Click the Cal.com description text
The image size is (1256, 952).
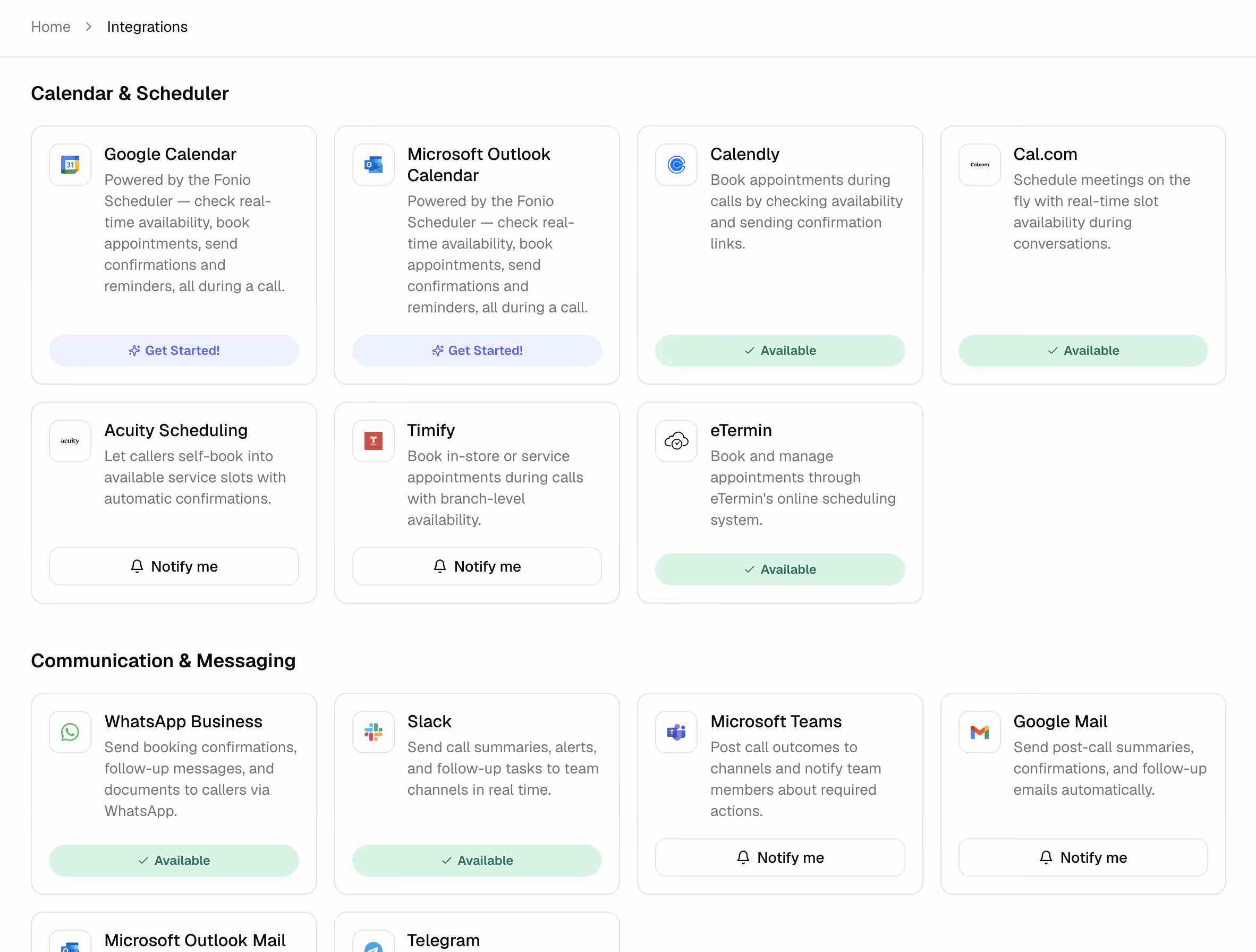pyautogui.click(x=1101, y=212)
